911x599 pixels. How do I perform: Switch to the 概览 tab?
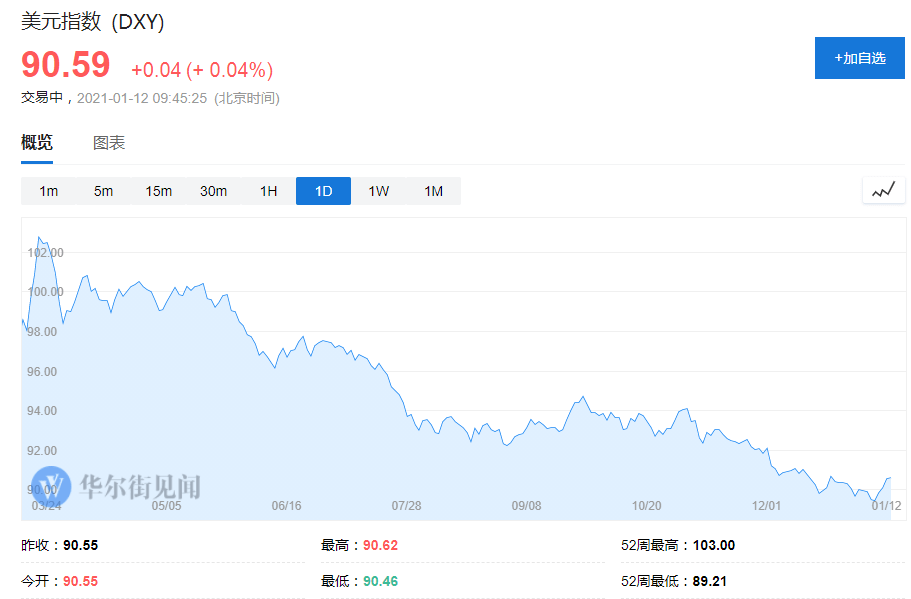tap(37, 142)
